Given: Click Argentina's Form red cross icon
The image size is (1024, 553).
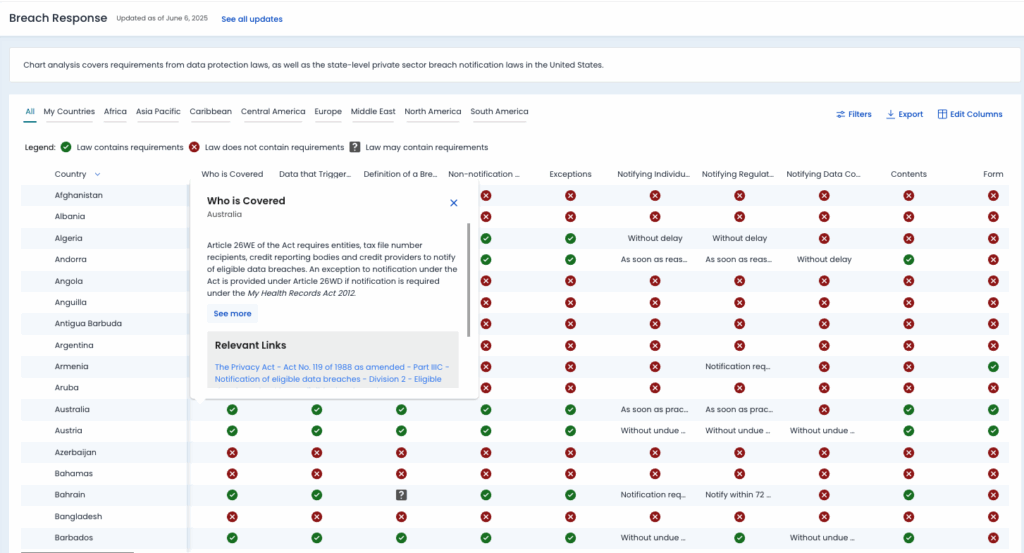Looking at the screenshot, I should coord(993,345).
